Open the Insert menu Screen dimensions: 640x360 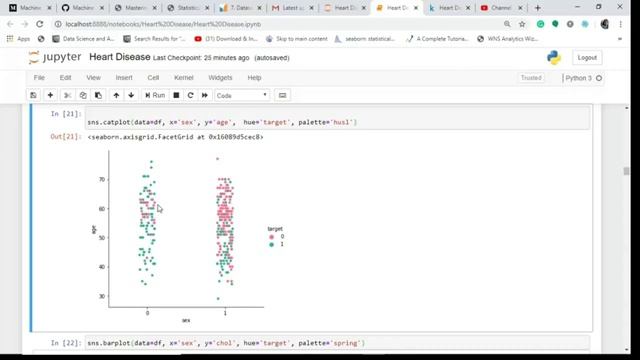124,78
